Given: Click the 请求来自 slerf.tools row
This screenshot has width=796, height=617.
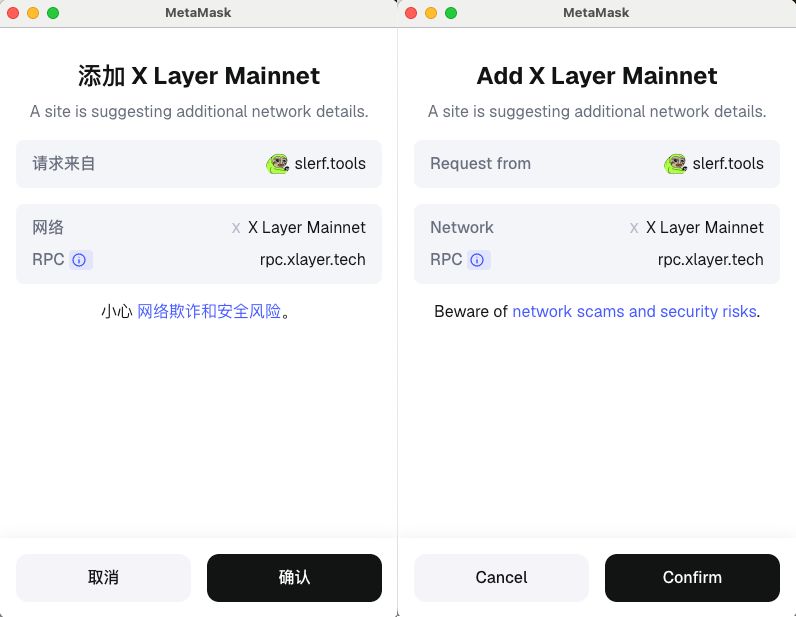Looking at the screenshot, I should click(199, 164).
